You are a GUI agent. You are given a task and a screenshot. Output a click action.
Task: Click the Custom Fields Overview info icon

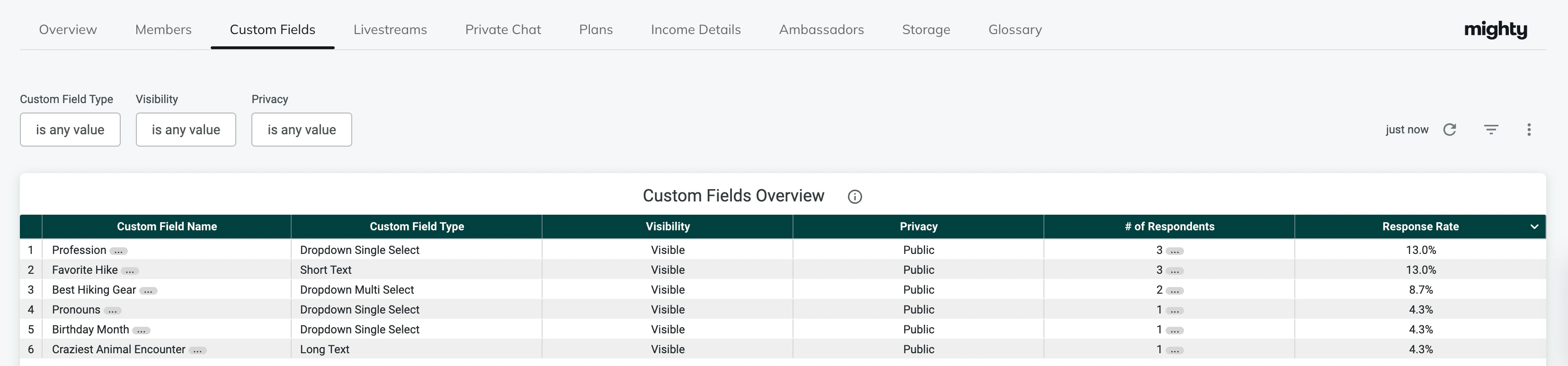pyautogui.click(x=855, y=196)
